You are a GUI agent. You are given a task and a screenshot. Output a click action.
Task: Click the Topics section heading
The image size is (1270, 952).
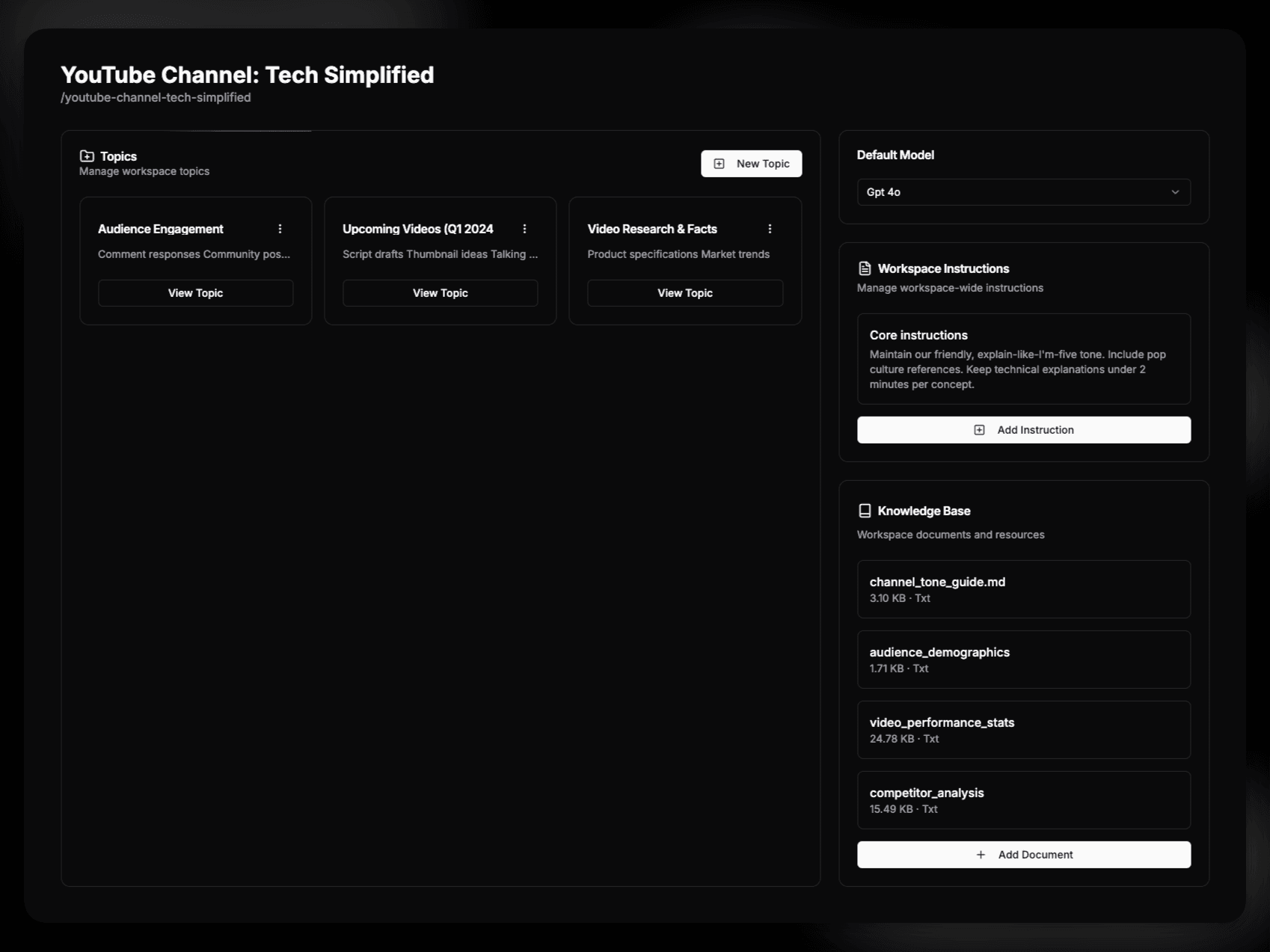pos(119,156)
